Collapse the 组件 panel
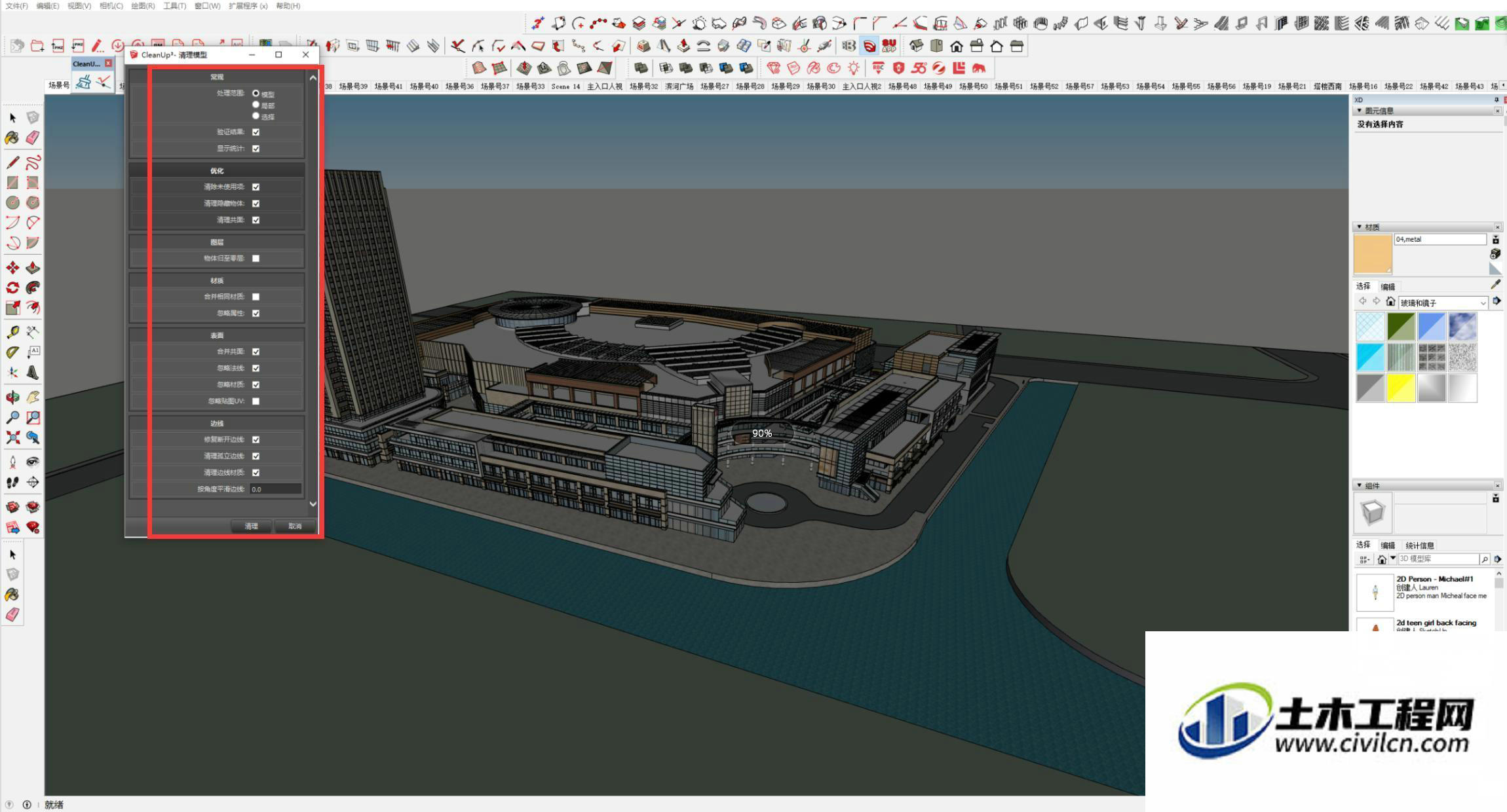 point(1359,485)
